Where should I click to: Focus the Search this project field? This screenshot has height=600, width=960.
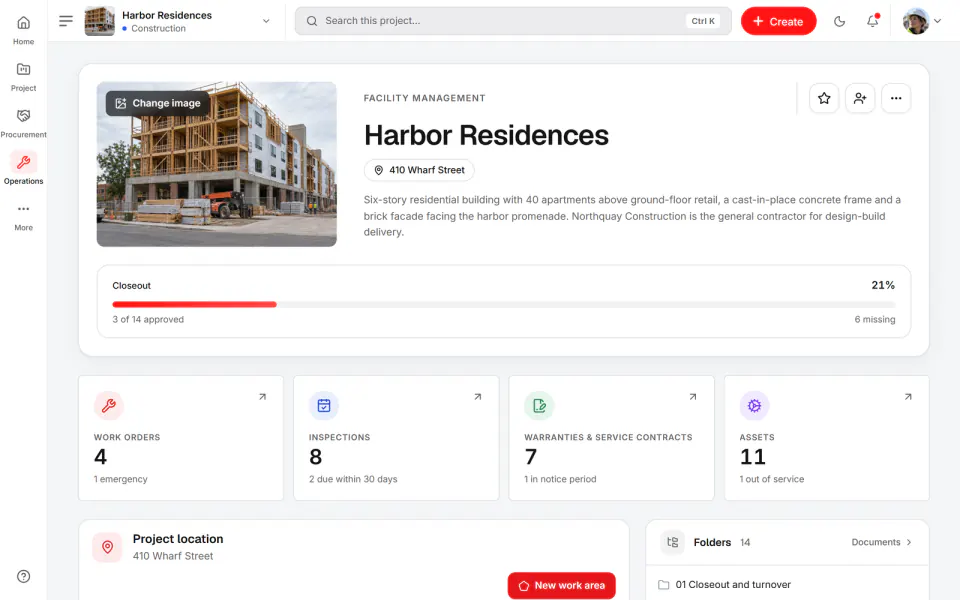[x=513, y=21]
